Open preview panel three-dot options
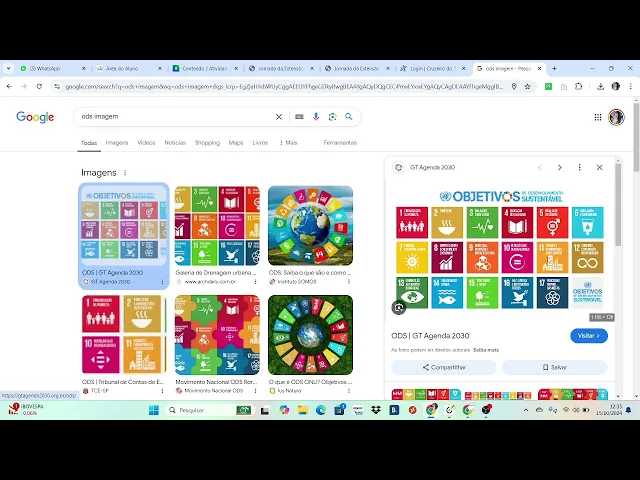The width and height of the screenshot is (640, 480). tap(579, 167)
